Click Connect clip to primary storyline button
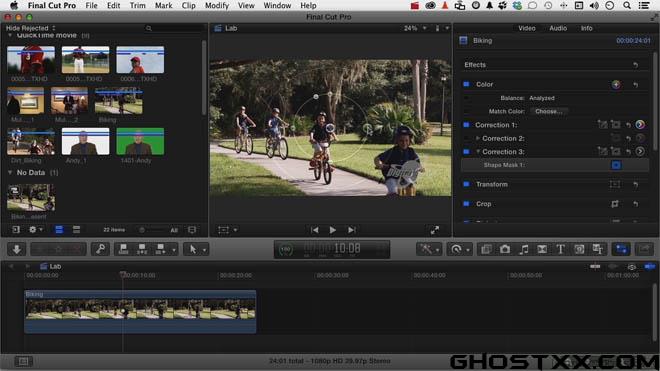 click(x=123, y=249)
